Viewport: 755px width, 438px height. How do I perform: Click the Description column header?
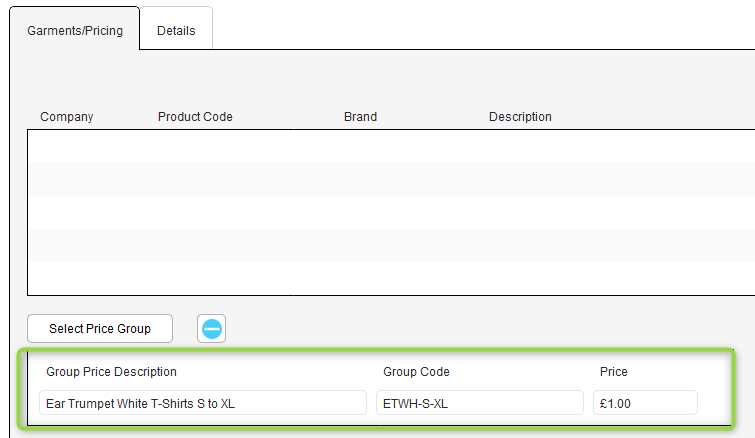(520, 117)
